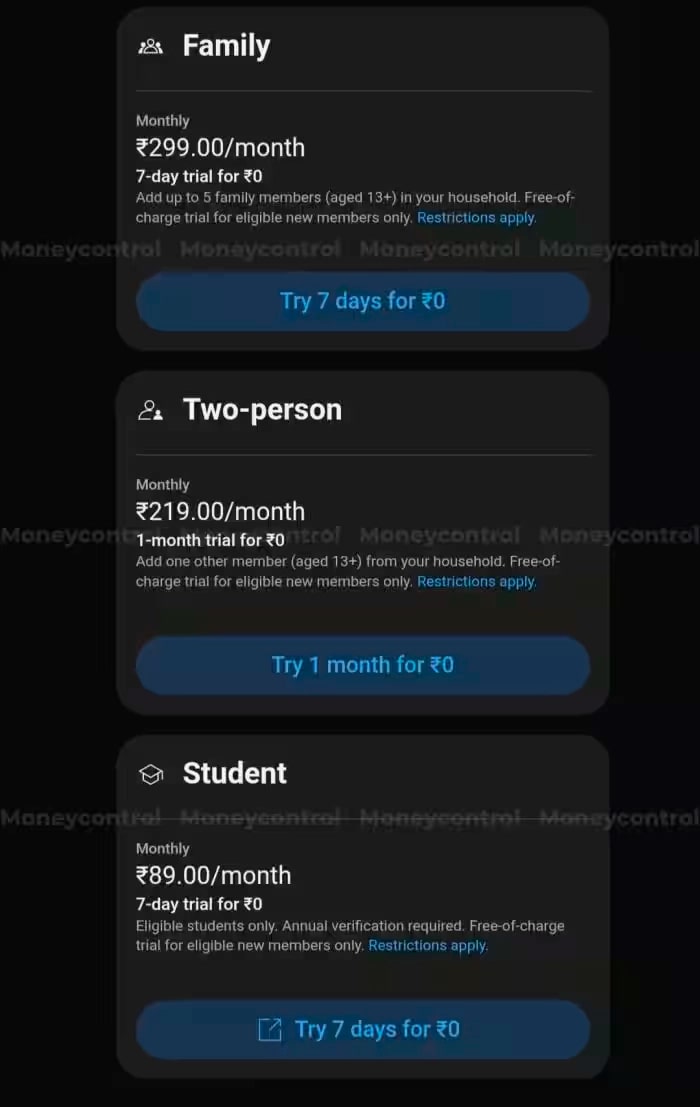Screen dimensions: 700x1107
Task: Open Restrictions apply link in Family card
Action: coord(476,217)
